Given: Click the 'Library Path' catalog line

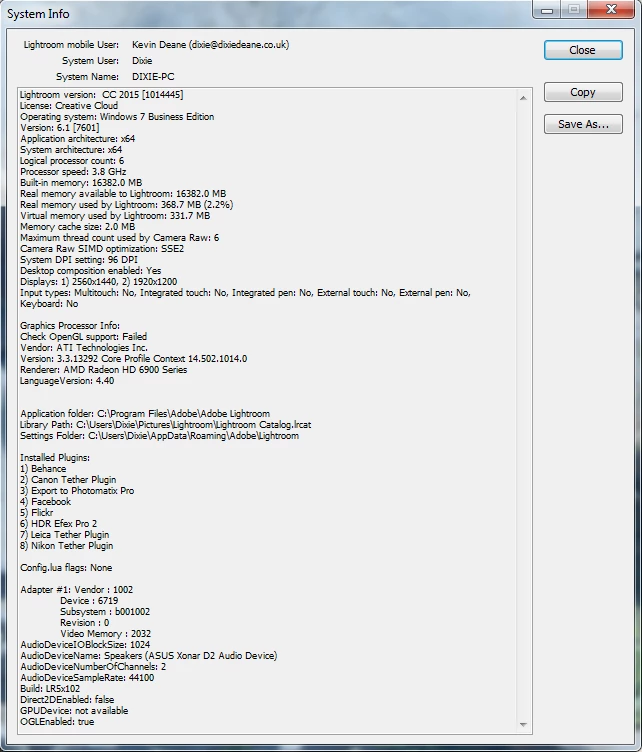Looking at the screenshot, I should (x=165, y=425).
